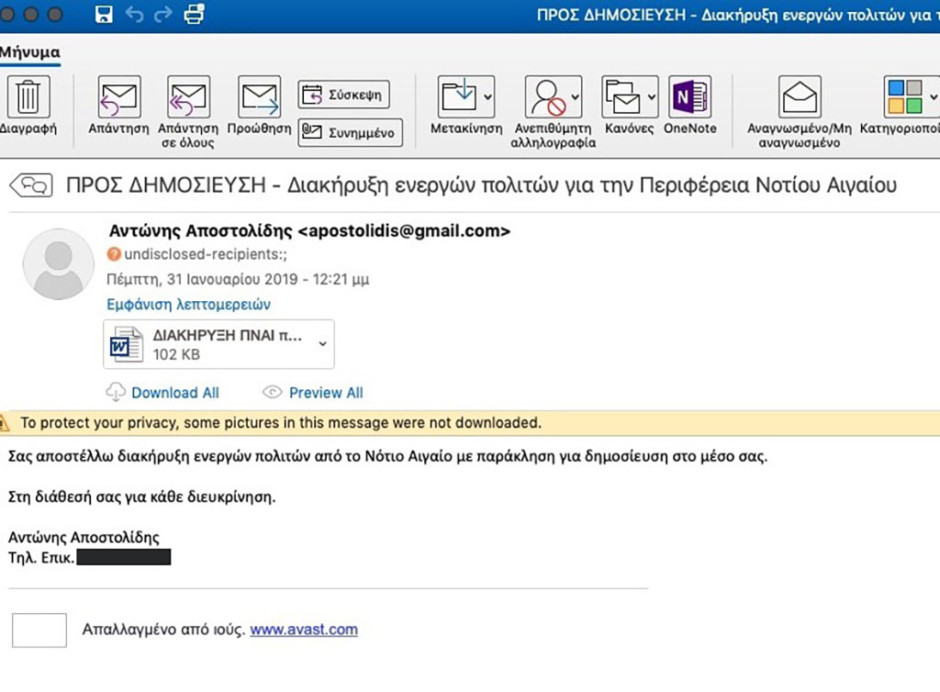Open the attachment ΔΙΑΚΗΡΥΞΗ ΠΝΑΙ dropdown chevron

tap(323, 344)
